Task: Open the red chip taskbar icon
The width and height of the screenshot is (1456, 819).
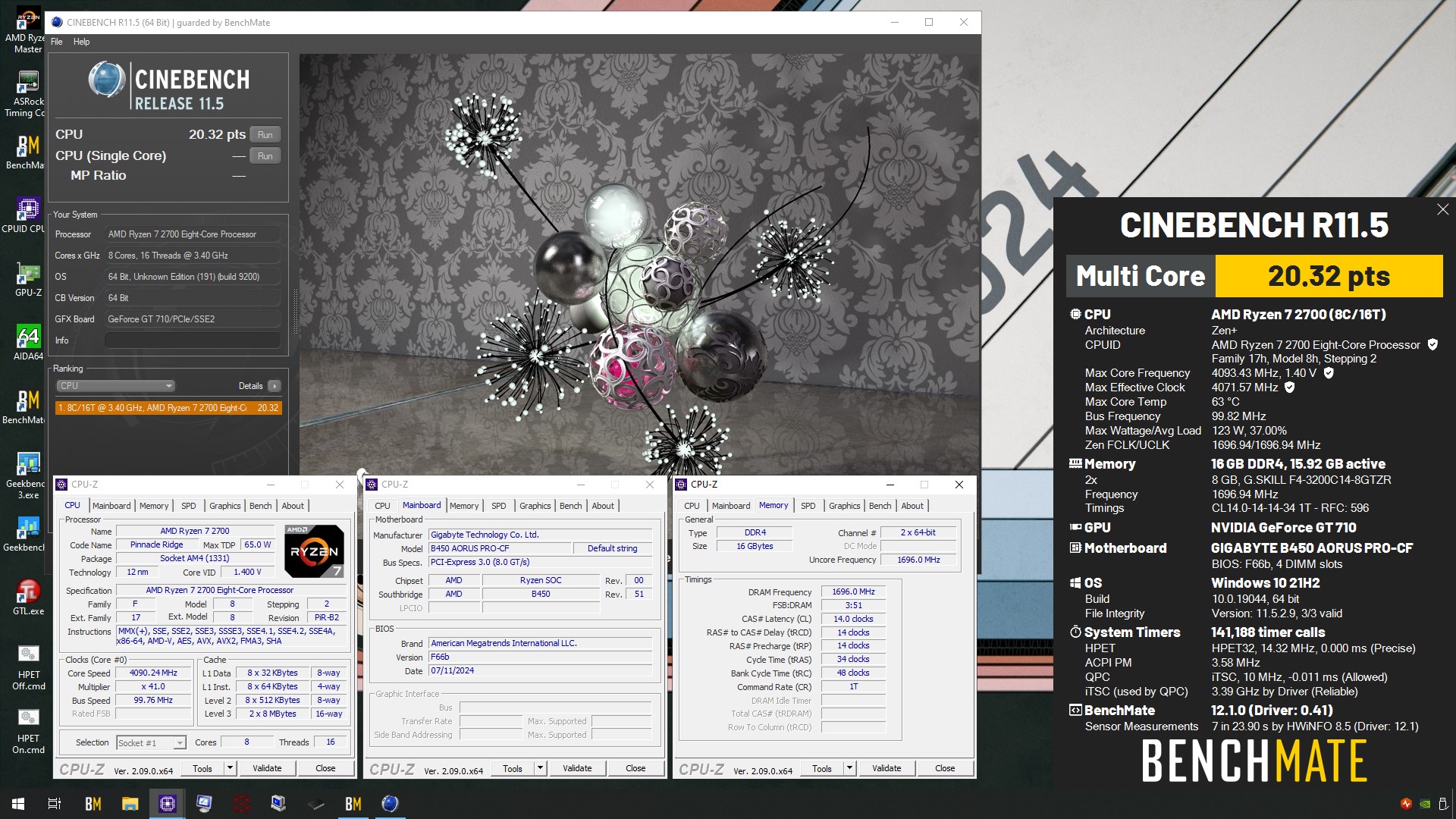Action: tap(241, 804)
